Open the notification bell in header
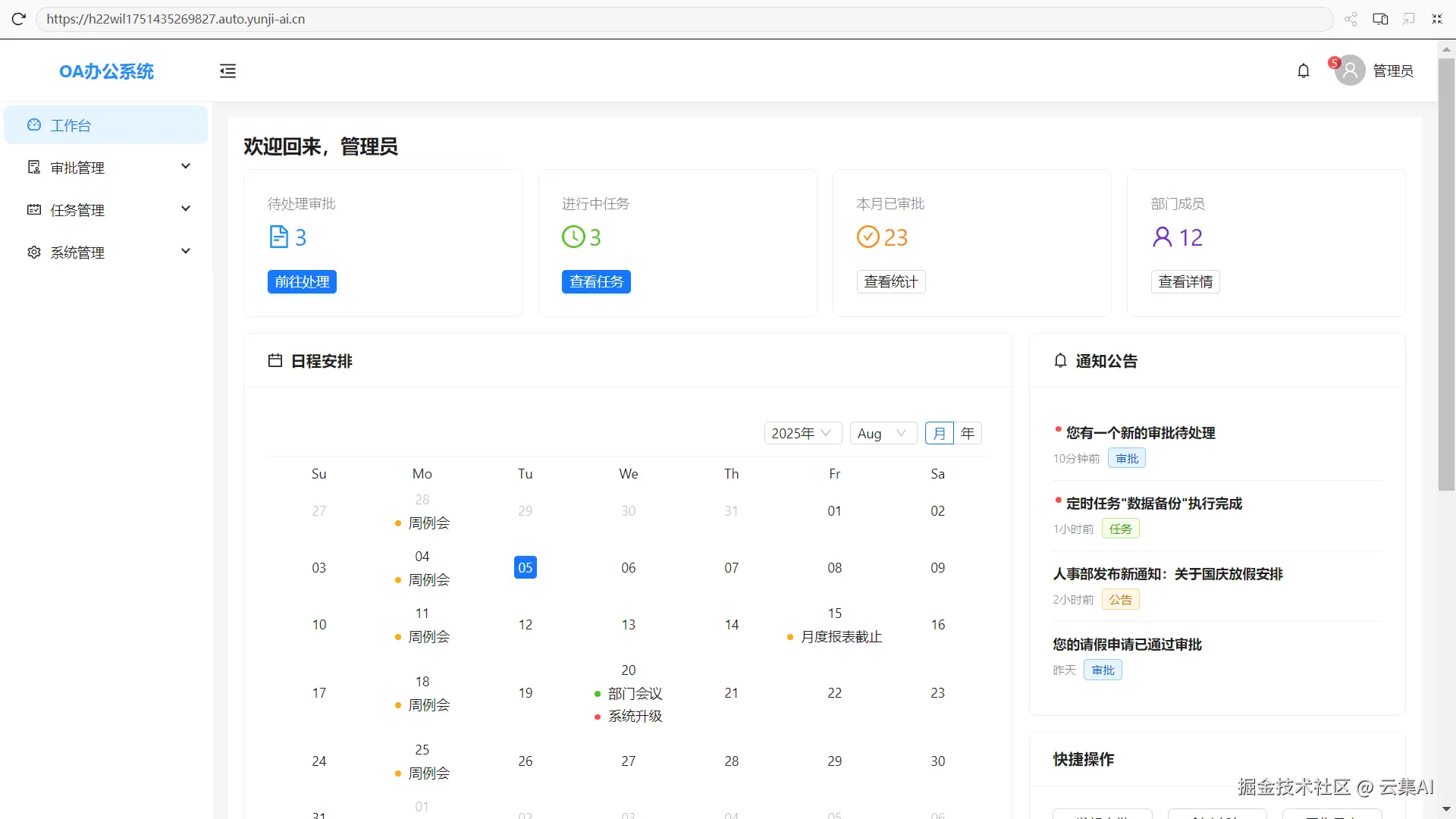This screenshot has width=1456, height=819. (1303, 71)
